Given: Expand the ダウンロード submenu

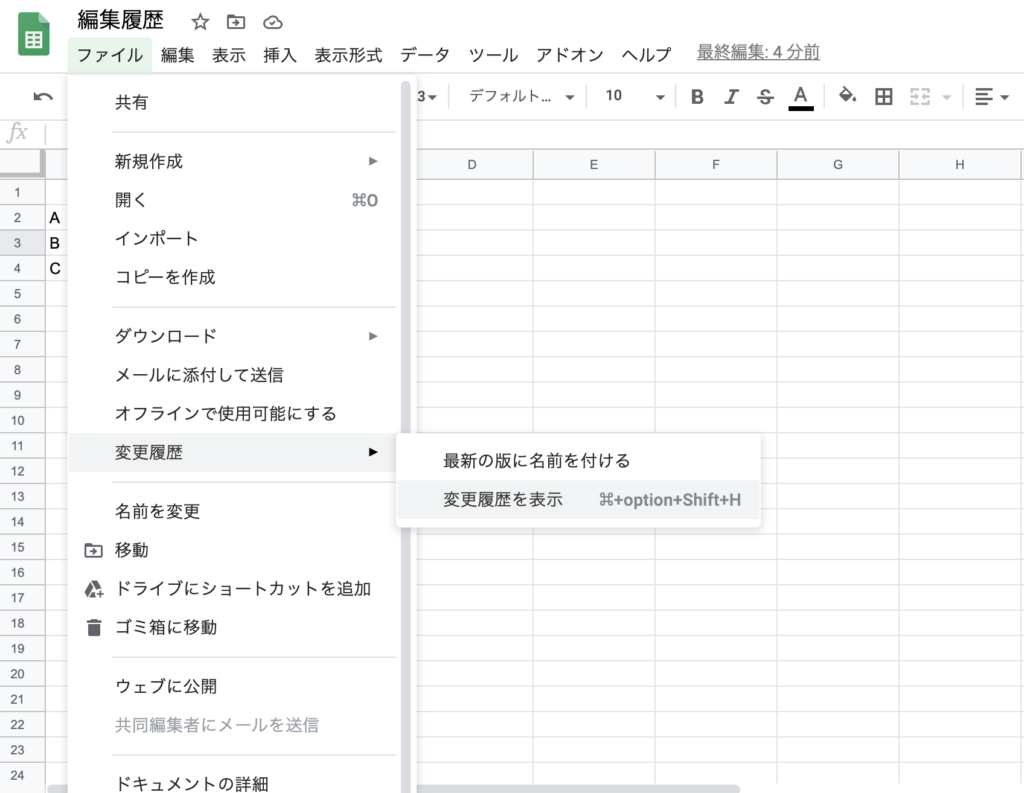Looking at the screenshot, I should 165,336.
